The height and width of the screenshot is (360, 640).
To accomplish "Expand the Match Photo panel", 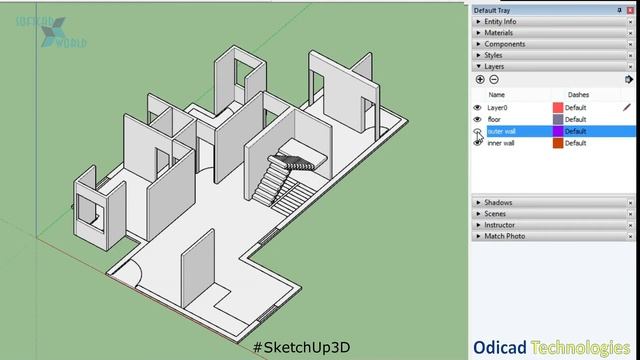I will tap(478, 236).
